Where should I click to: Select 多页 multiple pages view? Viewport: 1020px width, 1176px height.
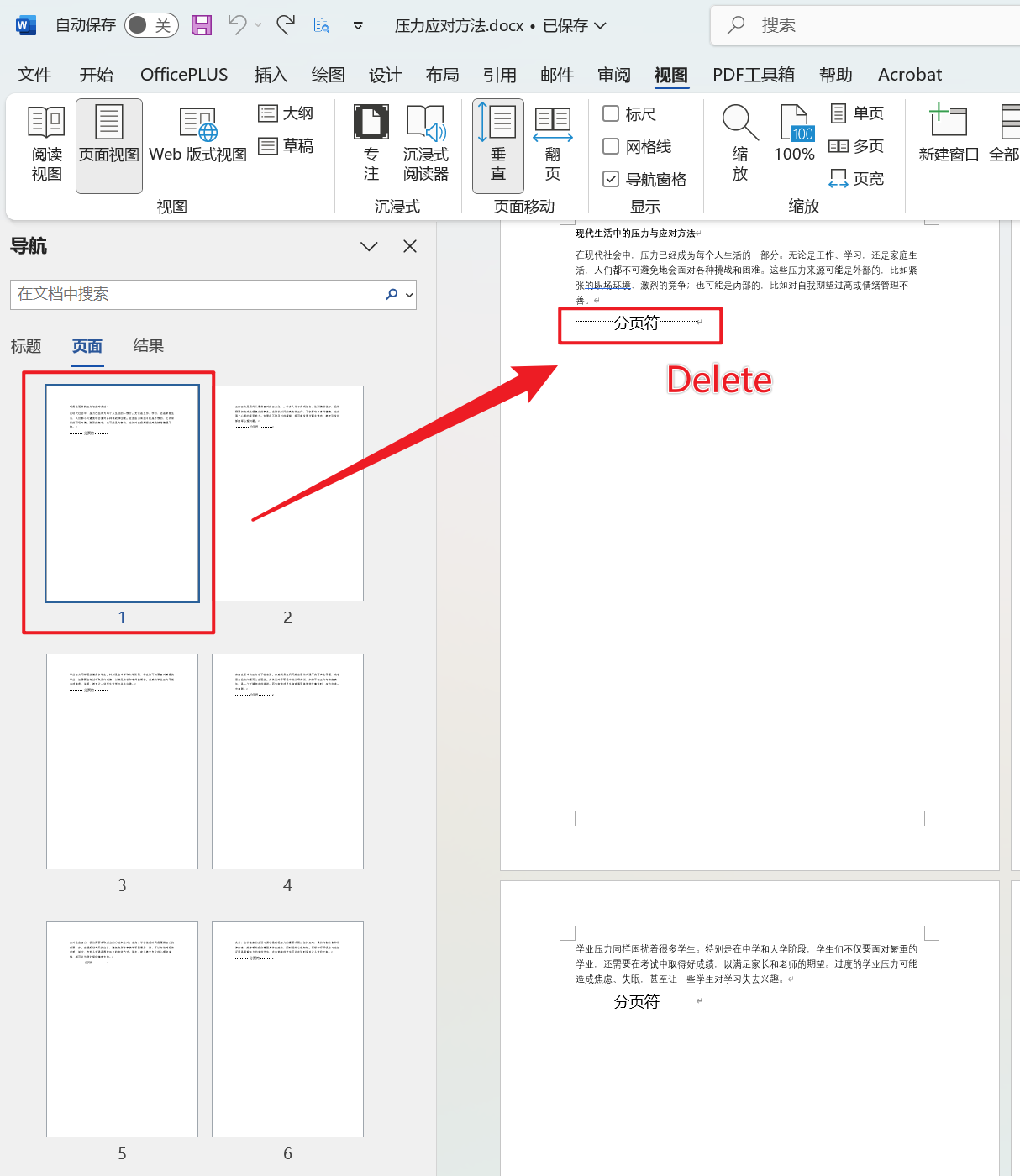[856, 145]
